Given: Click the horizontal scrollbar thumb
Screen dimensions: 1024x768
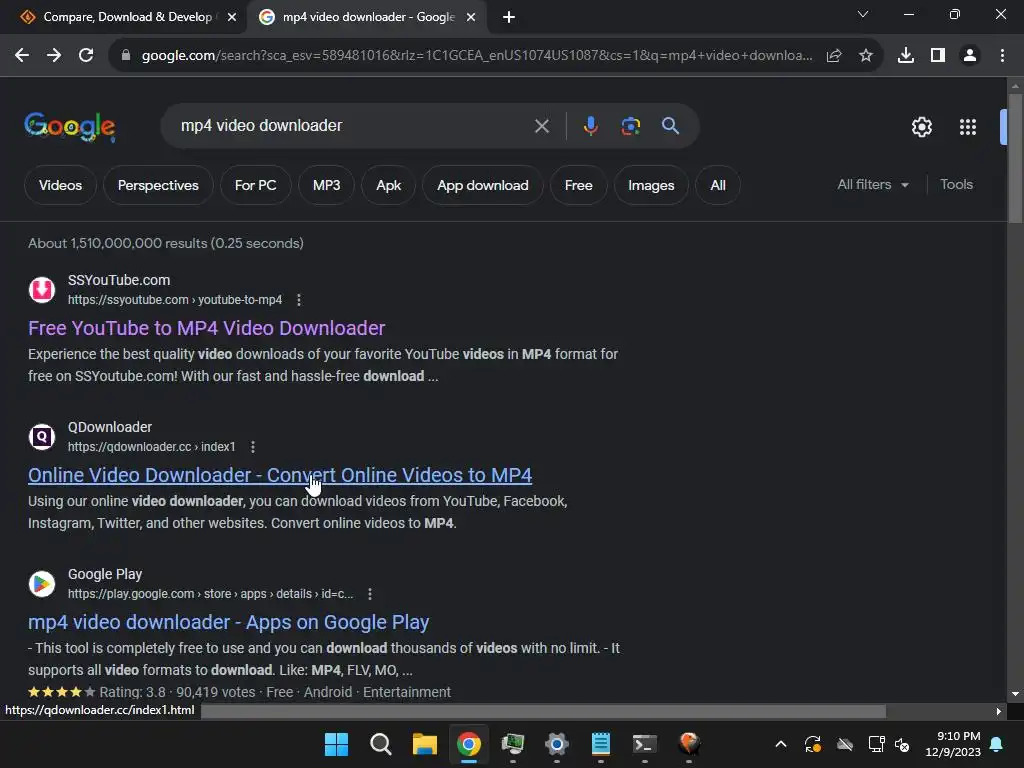Looking at the screenshot, I should pyautogui.click(x=543, y=711).
